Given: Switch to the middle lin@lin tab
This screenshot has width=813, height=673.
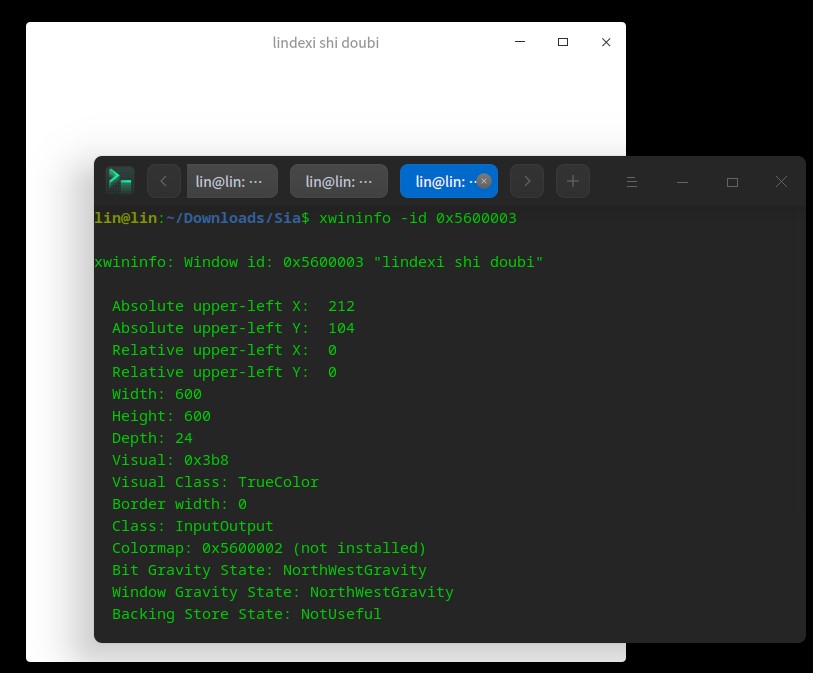Looking at the screenshot, I should pyautogui.click(x=338, y=181).
